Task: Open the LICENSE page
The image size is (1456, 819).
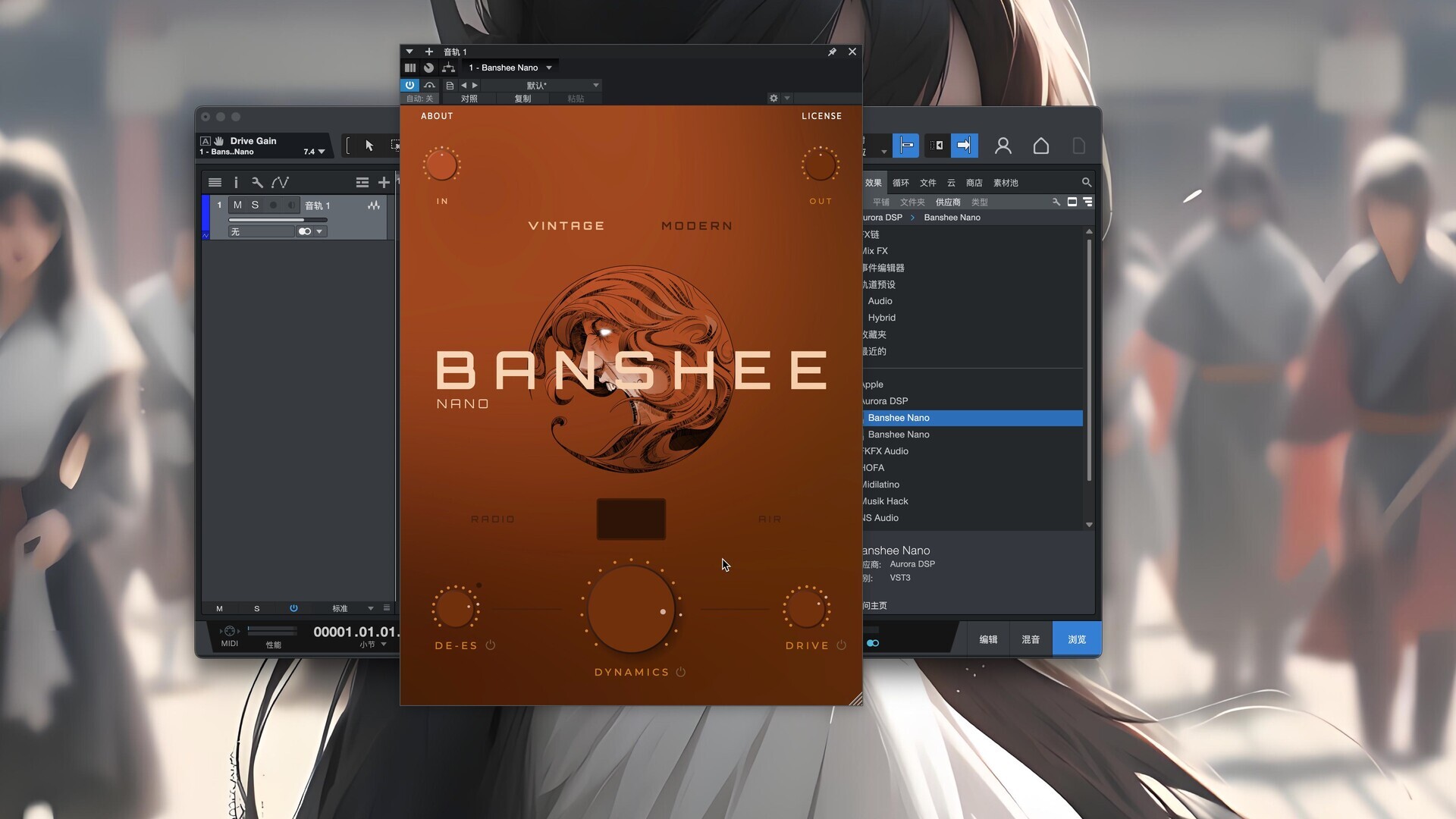Action: (x=821, y=116)
